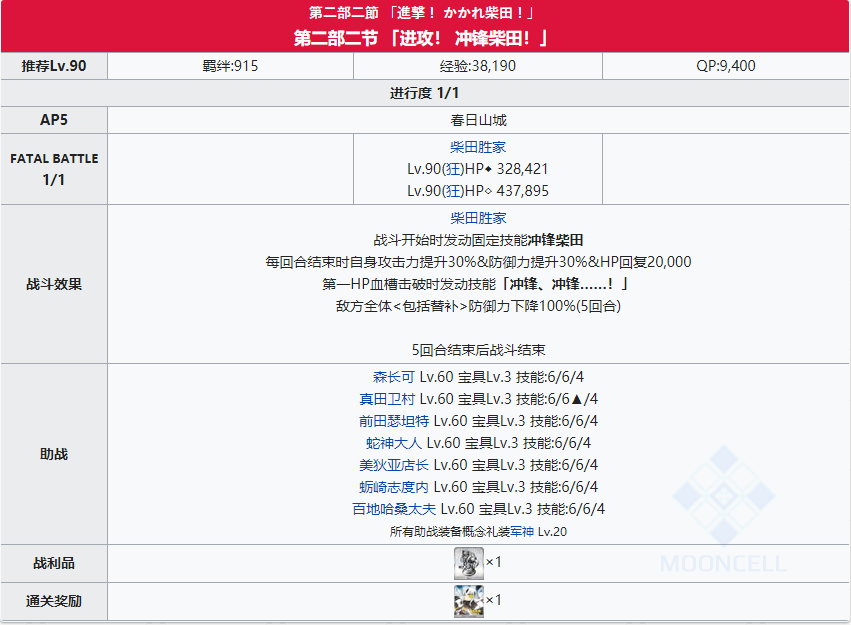
Task: Click the 春日山城 location cell
Action: point(478,120)
